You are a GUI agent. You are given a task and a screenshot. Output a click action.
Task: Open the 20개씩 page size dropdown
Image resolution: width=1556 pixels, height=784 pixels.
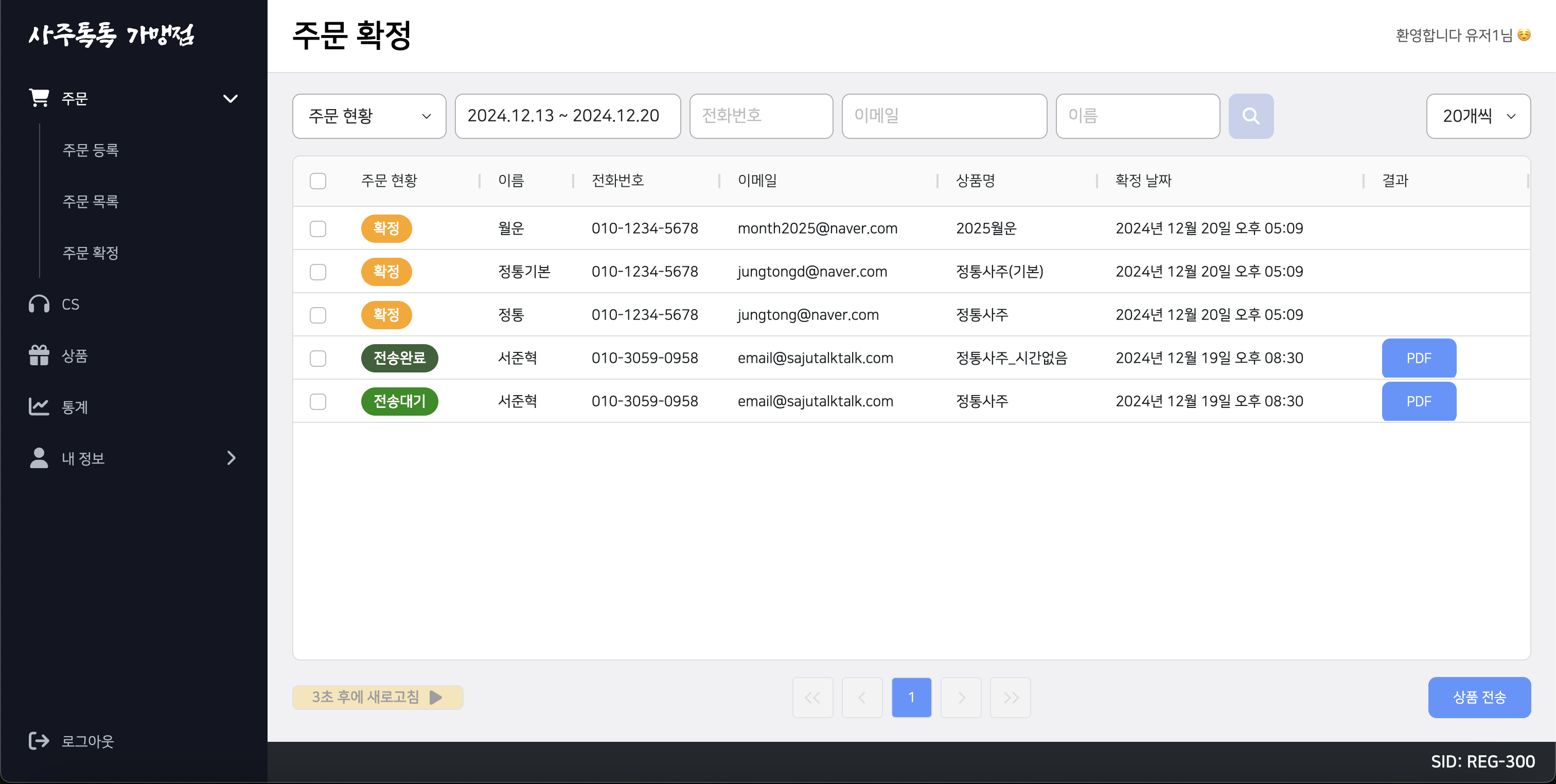[1478, 116]
